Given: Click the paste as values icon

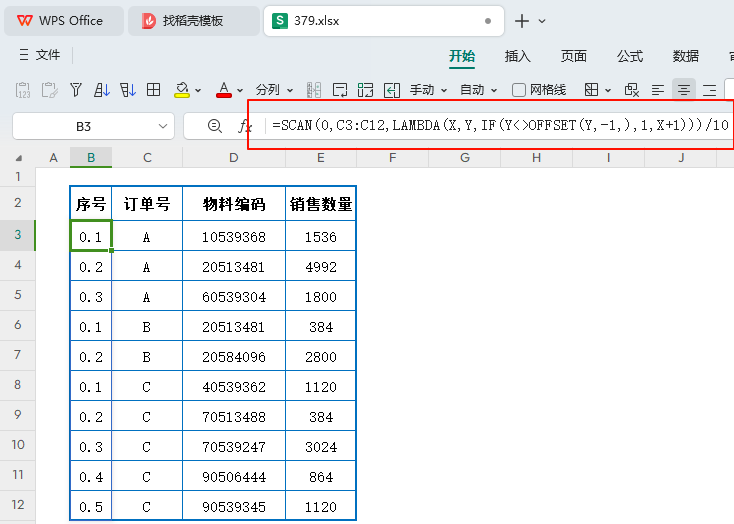Looking at the screenshot, I should 23,89.
